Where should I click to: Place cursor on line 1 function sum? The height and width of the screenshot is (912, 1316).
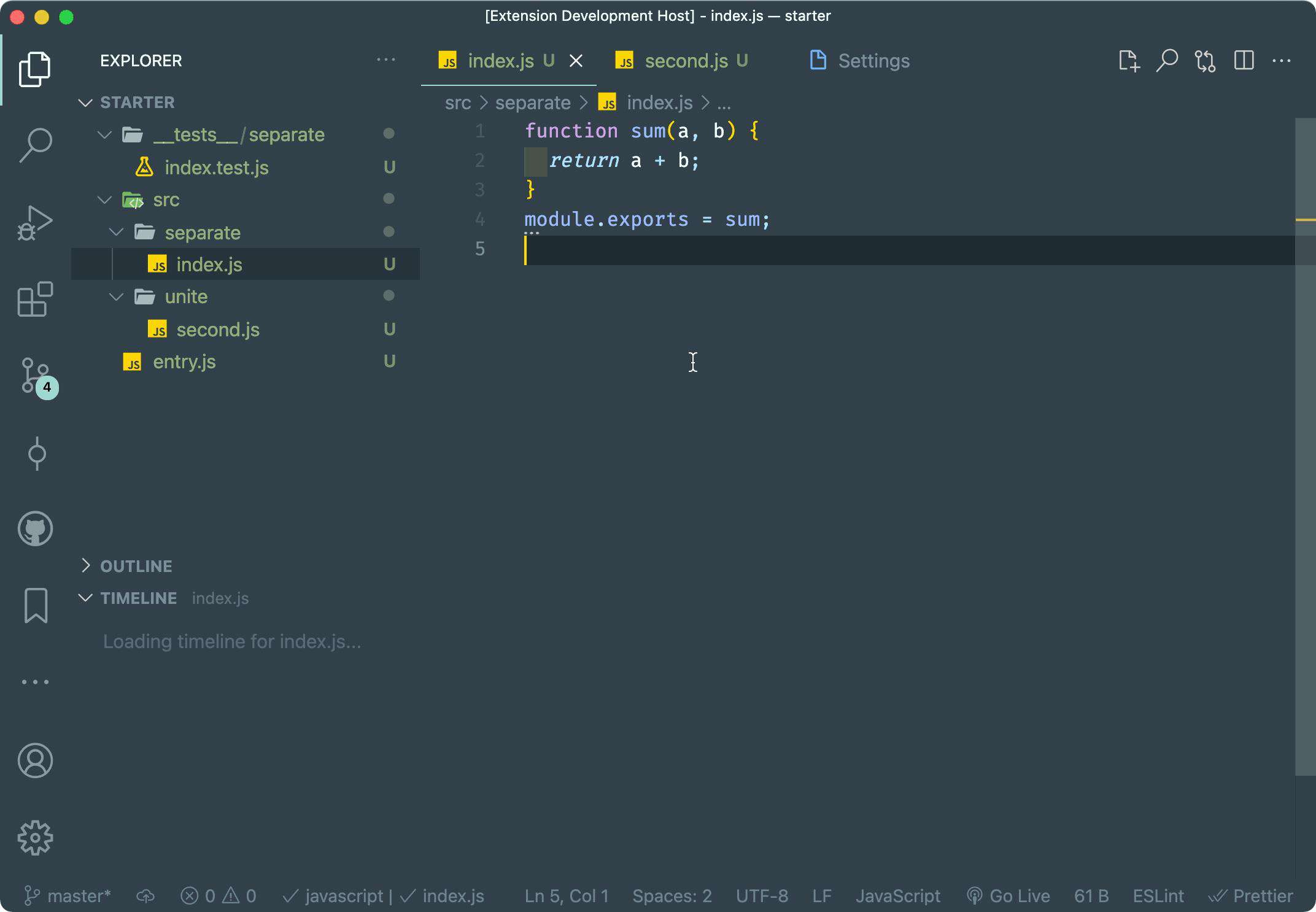642,131
